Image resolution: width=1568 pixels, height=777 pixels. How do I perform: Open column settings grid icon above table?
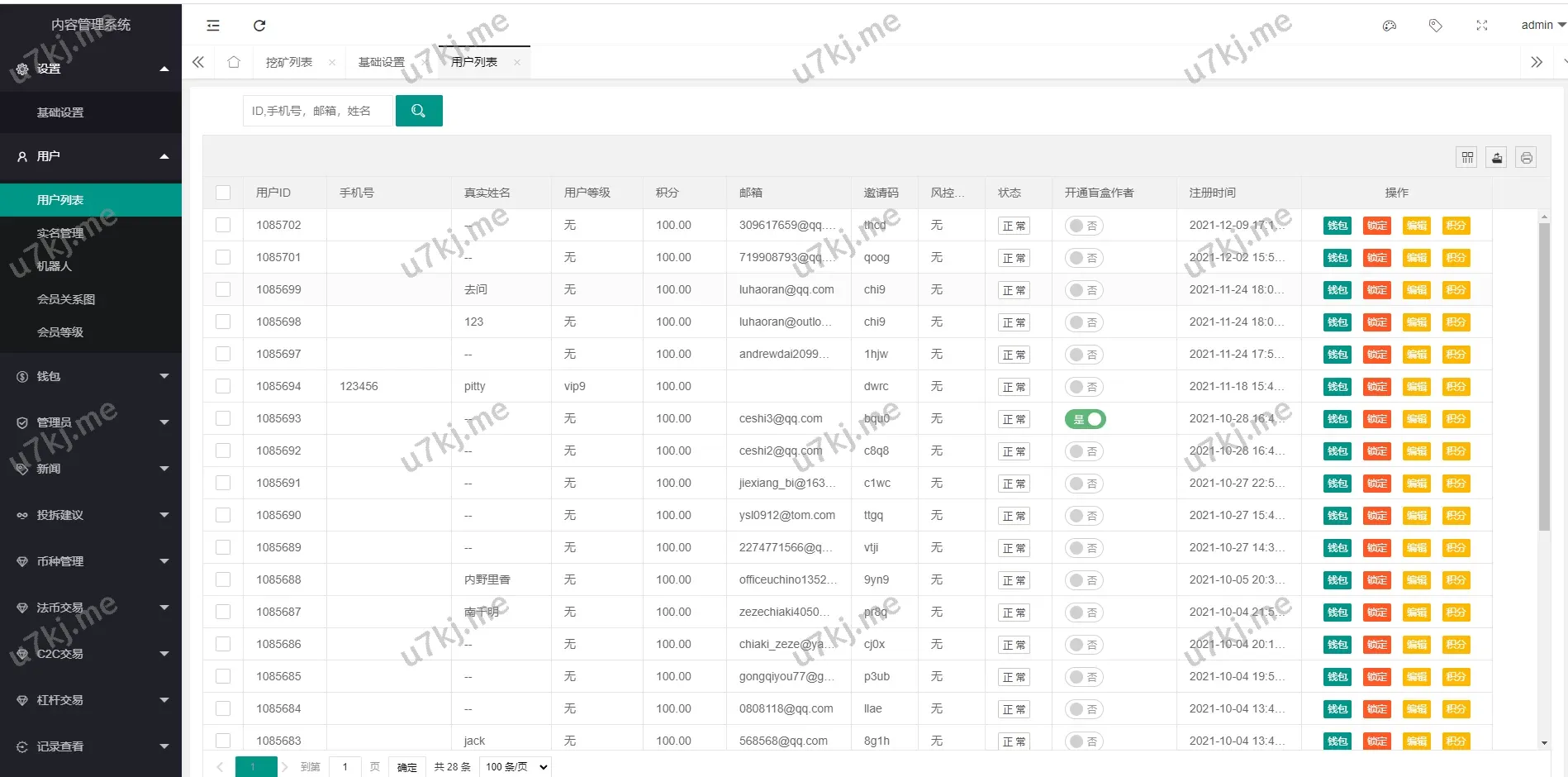[x=1466, y=157]
